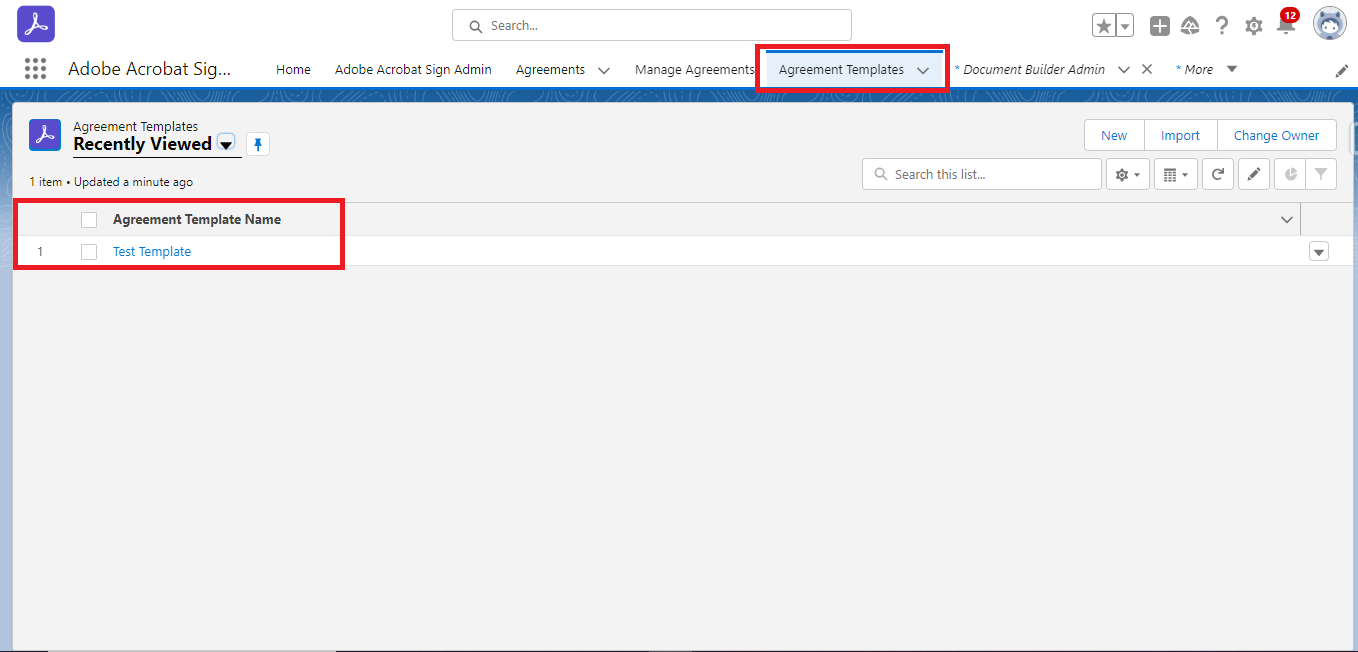Refresh the list view
This screenshot has height=652, width=1358.
[x=1218, y=174]
